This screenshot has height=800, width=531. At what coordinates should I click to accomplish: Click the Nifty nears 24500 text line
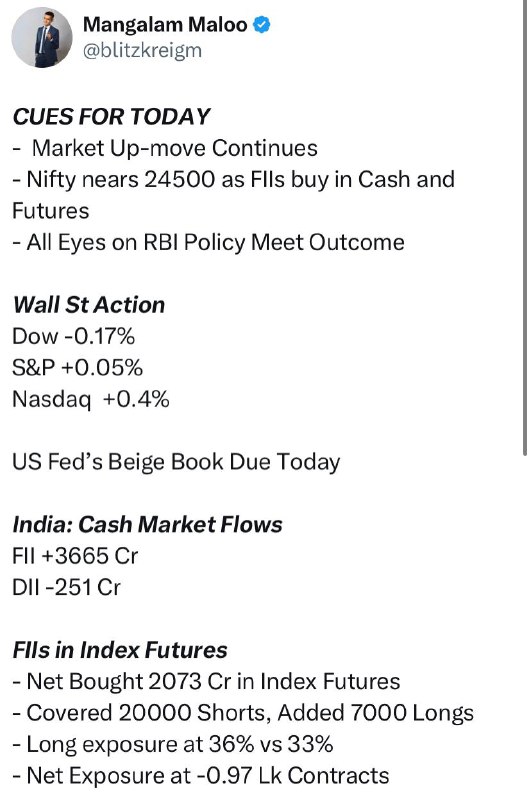coord(234,195)
